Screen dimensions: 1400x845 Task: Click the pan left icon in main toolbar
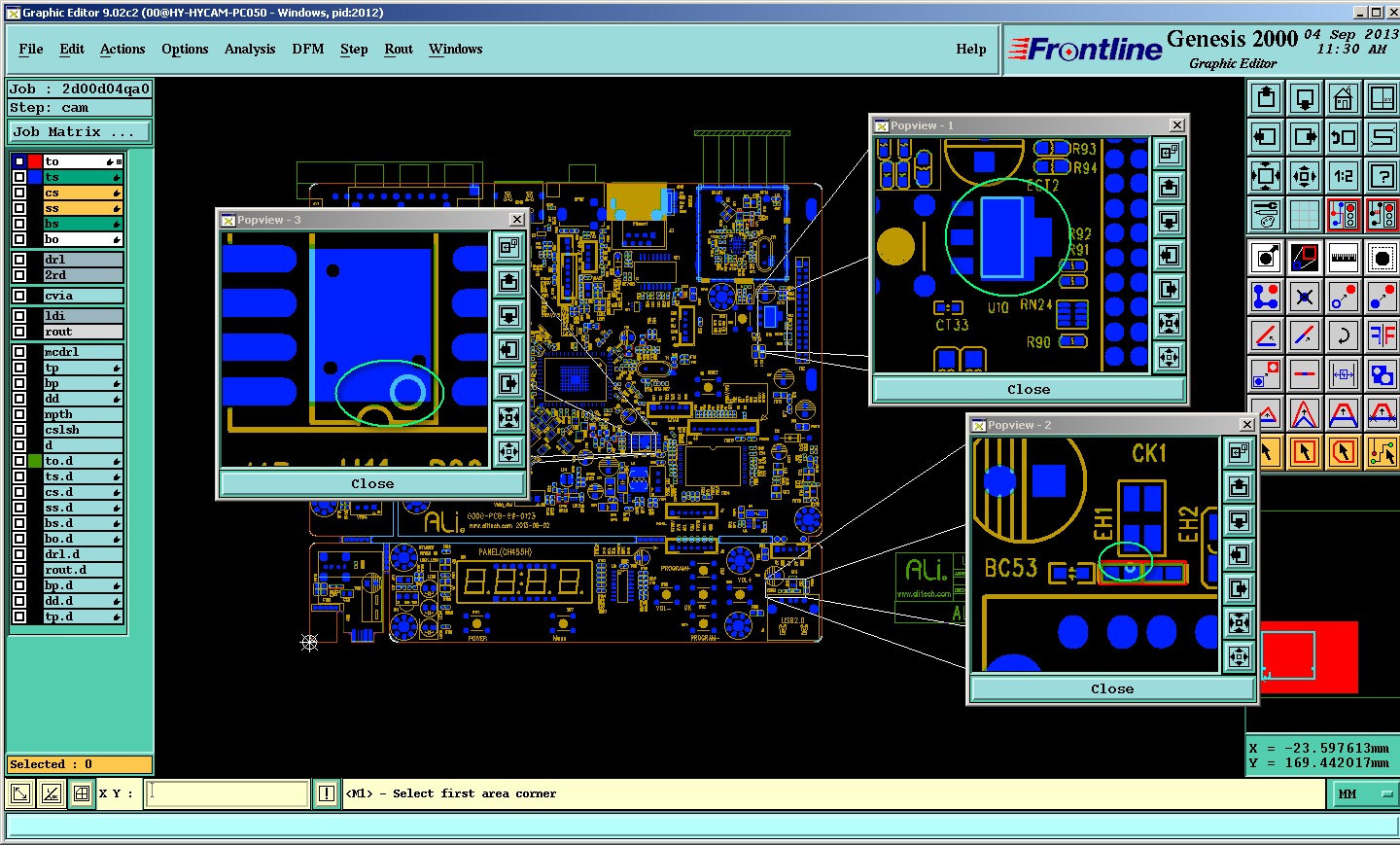[1266, 137]
